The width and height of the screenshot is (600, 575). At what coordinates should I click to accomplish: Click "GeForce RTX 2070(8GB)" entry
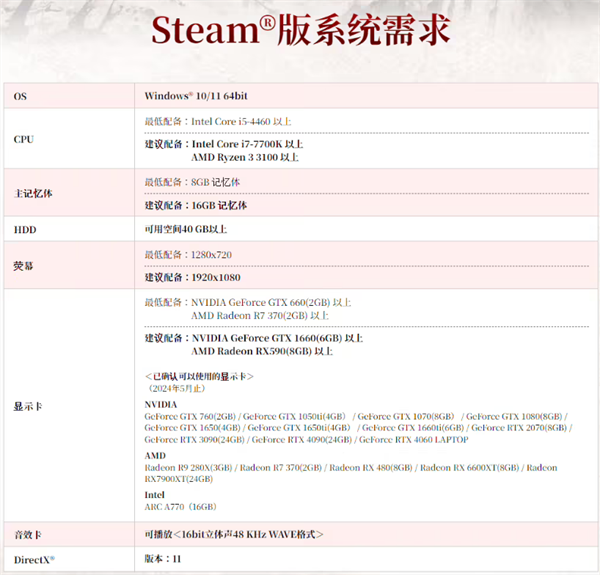(x=519, y=428)
